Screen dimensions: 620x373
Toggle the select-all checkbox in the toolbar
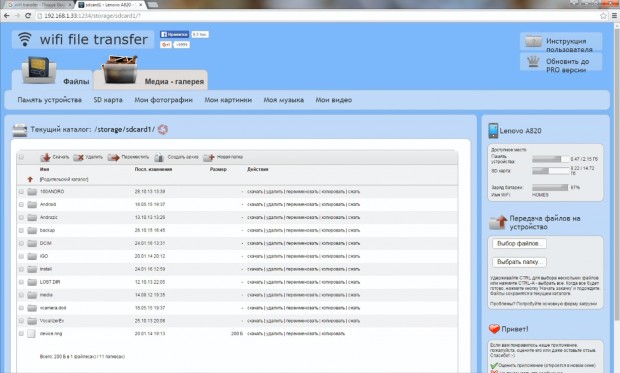[x=21, y=157]
